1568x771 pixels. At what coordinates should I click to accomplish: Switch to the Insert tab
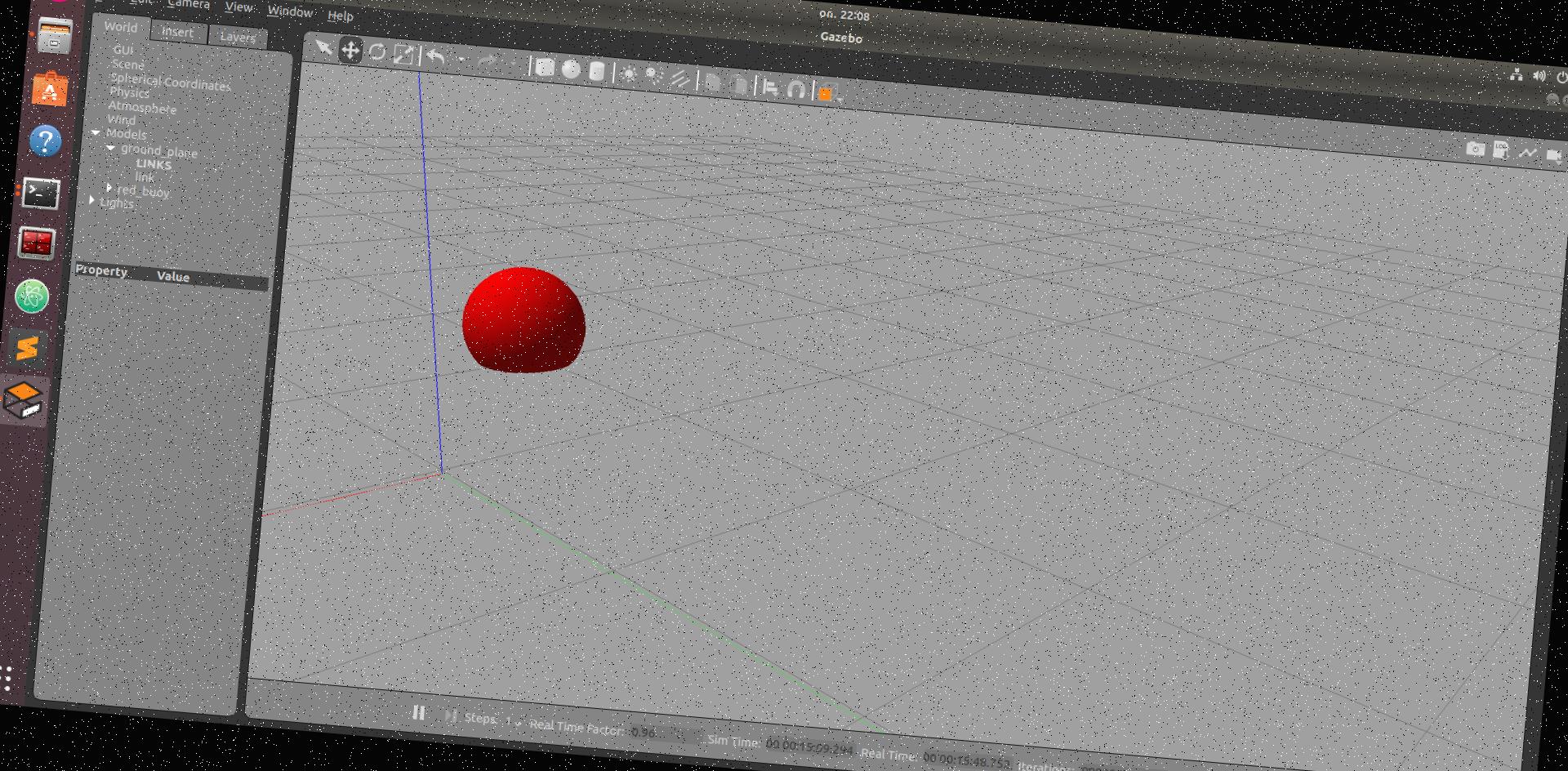[178, 33]
